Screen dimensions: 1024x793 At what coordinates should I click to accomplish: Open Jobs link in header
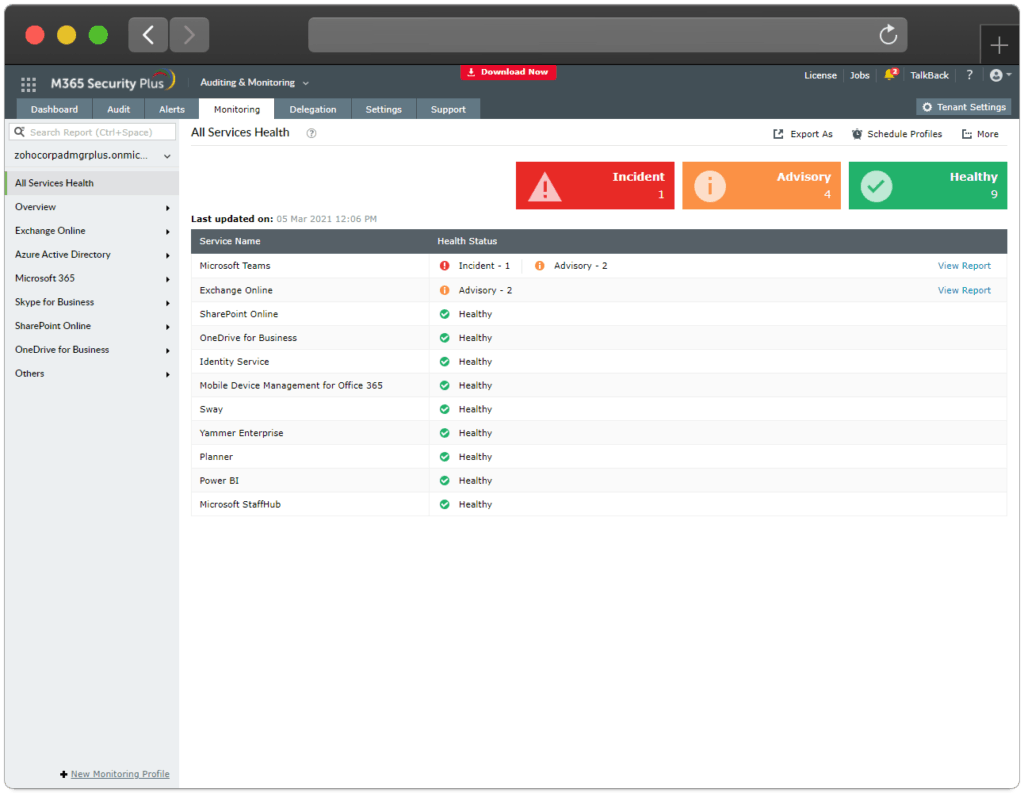pos(859,75)
